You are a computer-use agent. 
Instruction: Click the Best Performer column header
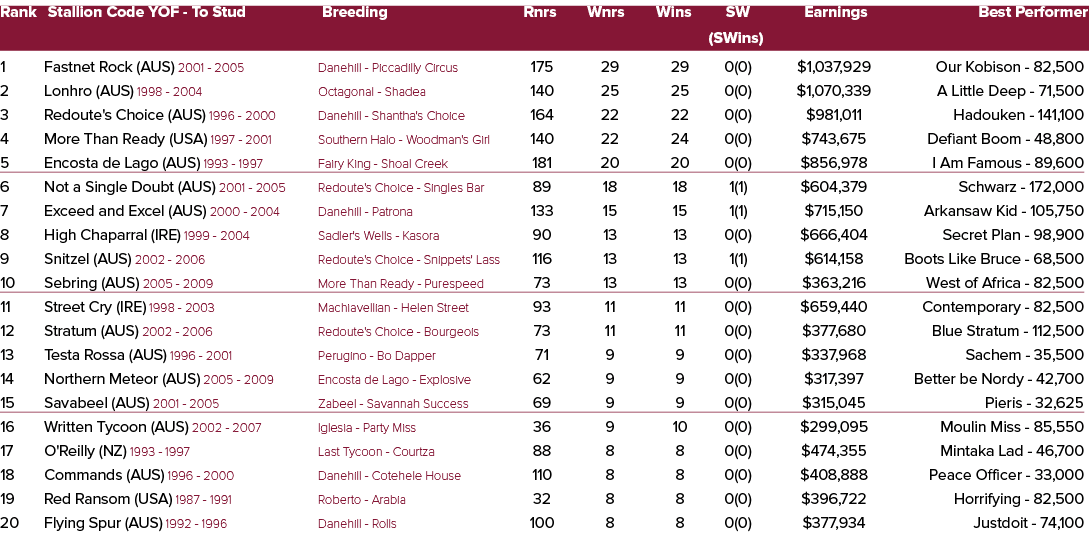[x=1033, y=12]
